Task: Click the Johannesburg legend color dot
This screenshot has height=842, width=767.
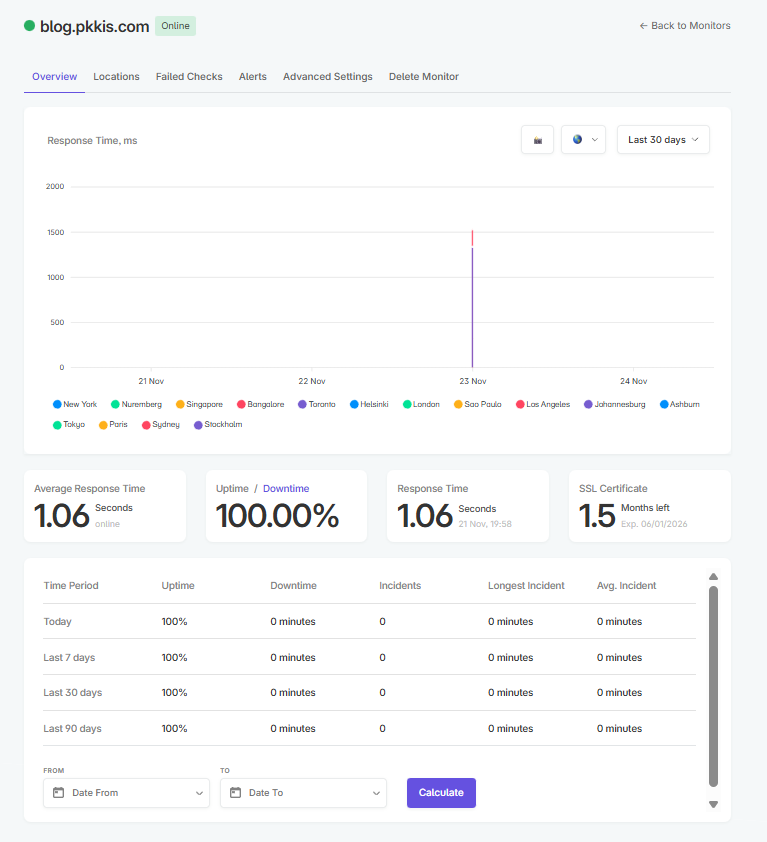Action: pyautogui.click(x=588, y=405)
